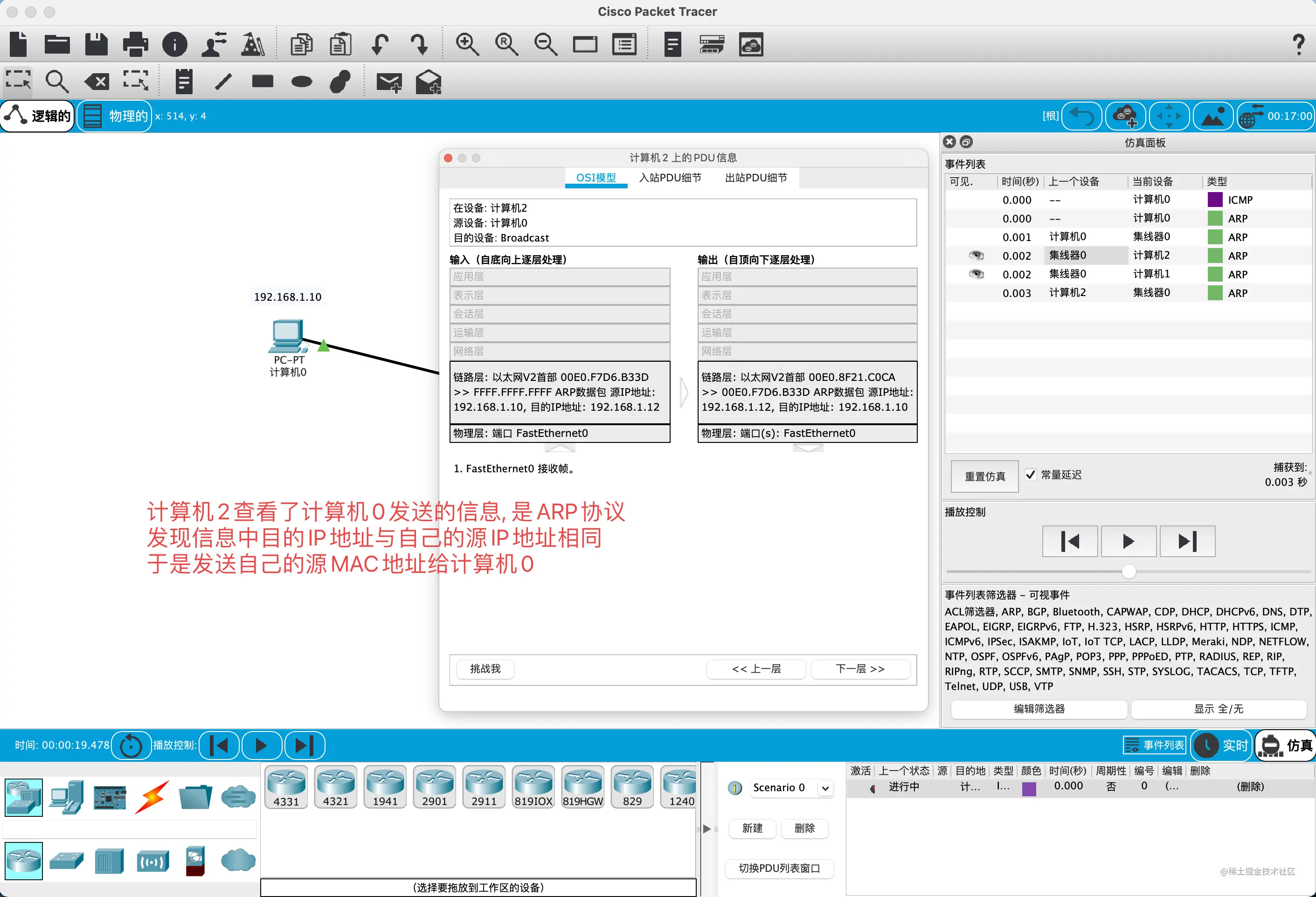
Task: Click the 编辑筛选器 button
Action: [x=1039, y=709]
